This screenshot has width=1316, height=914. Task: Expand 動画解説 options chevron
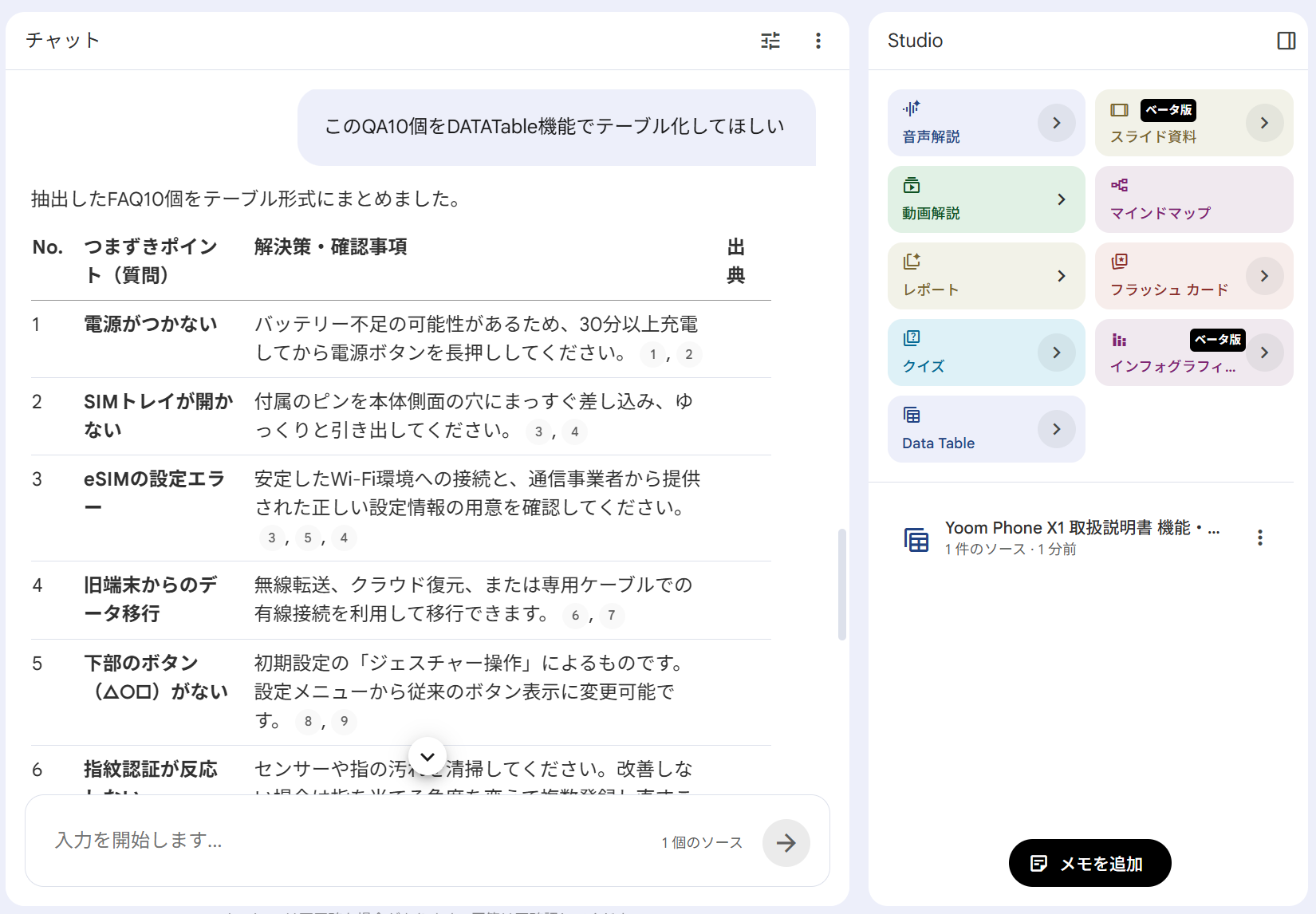tap(1062, 199)
